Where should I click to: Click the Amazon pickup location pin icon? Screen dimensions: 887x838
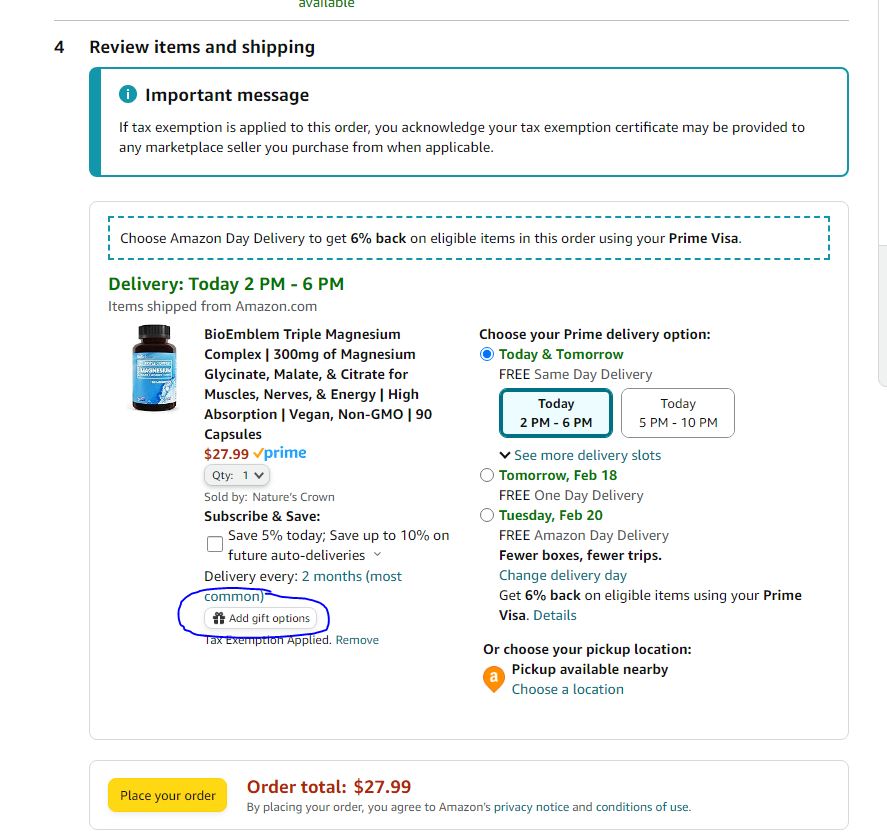(x=492, y=679)
